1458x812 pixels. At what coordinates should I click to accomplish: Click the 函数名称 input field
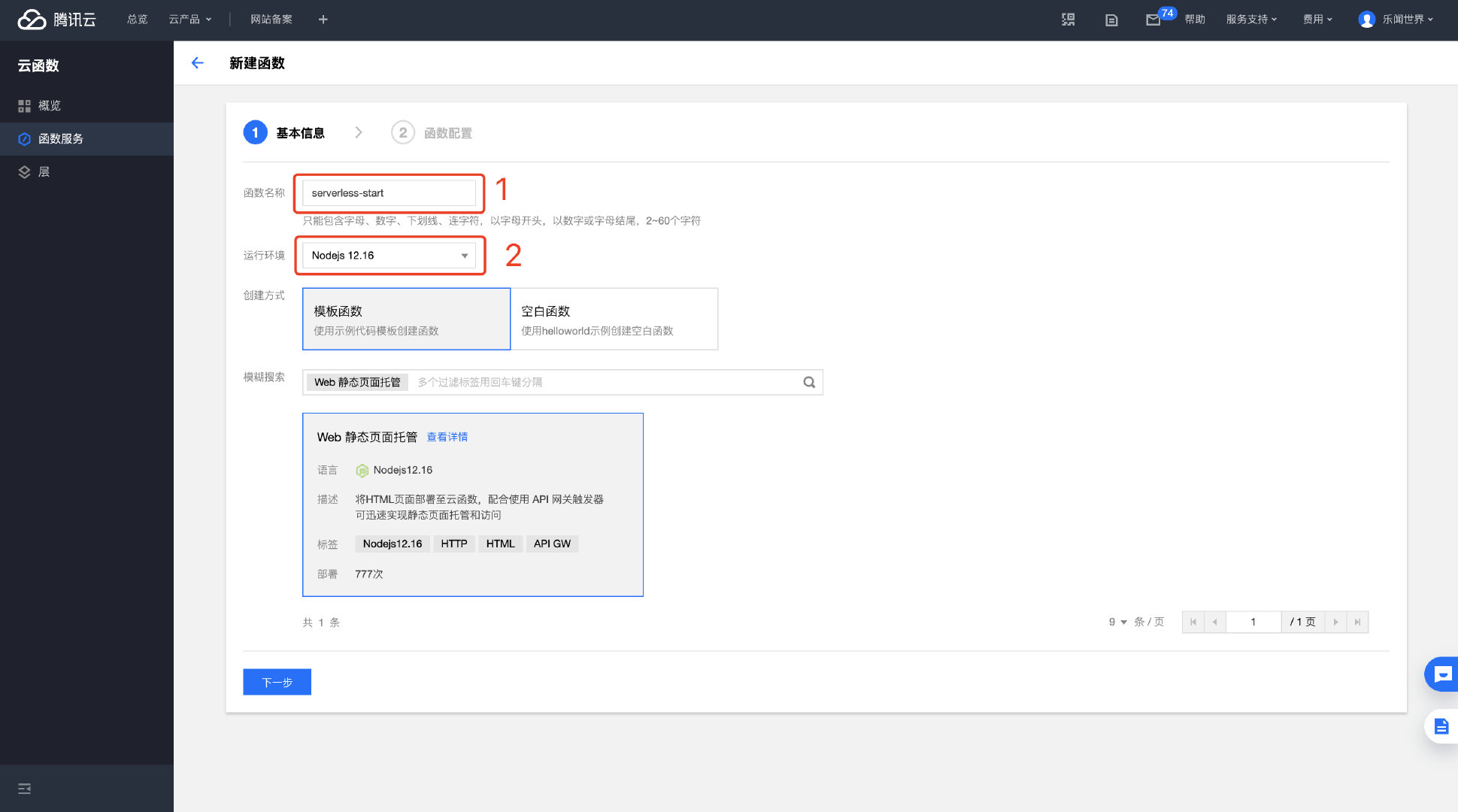click(x=389, y=193)
